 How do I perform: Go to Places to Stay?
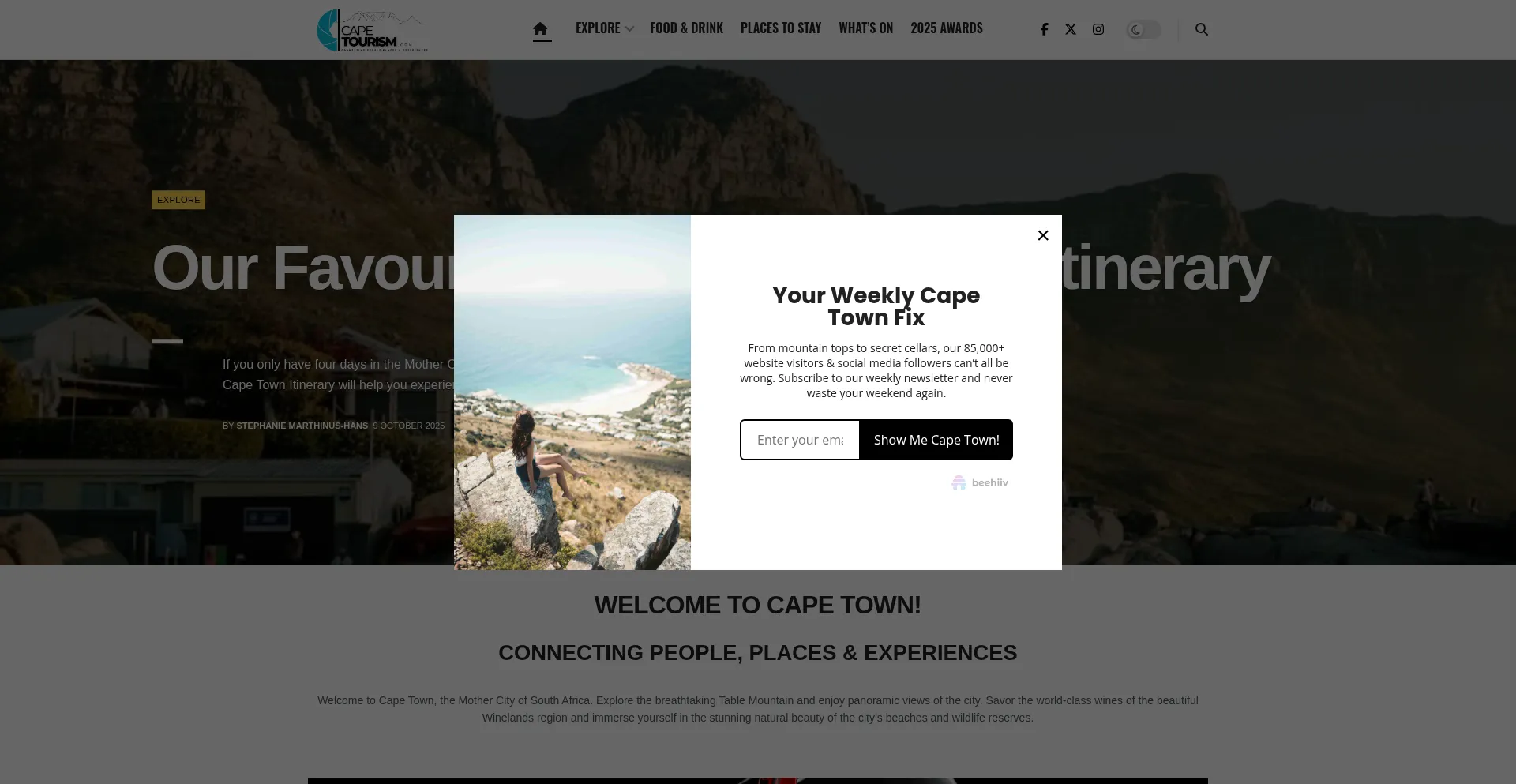[x=781, y=28]
